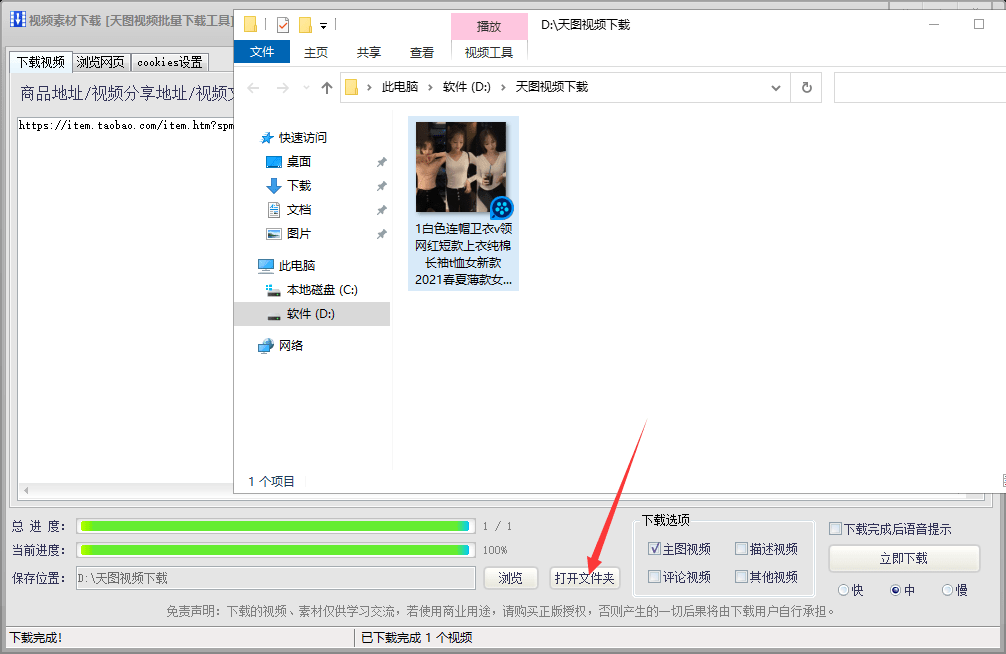Open the 查看 ribbon tab
Screen dimensions: 1006x654
(422, 52)
